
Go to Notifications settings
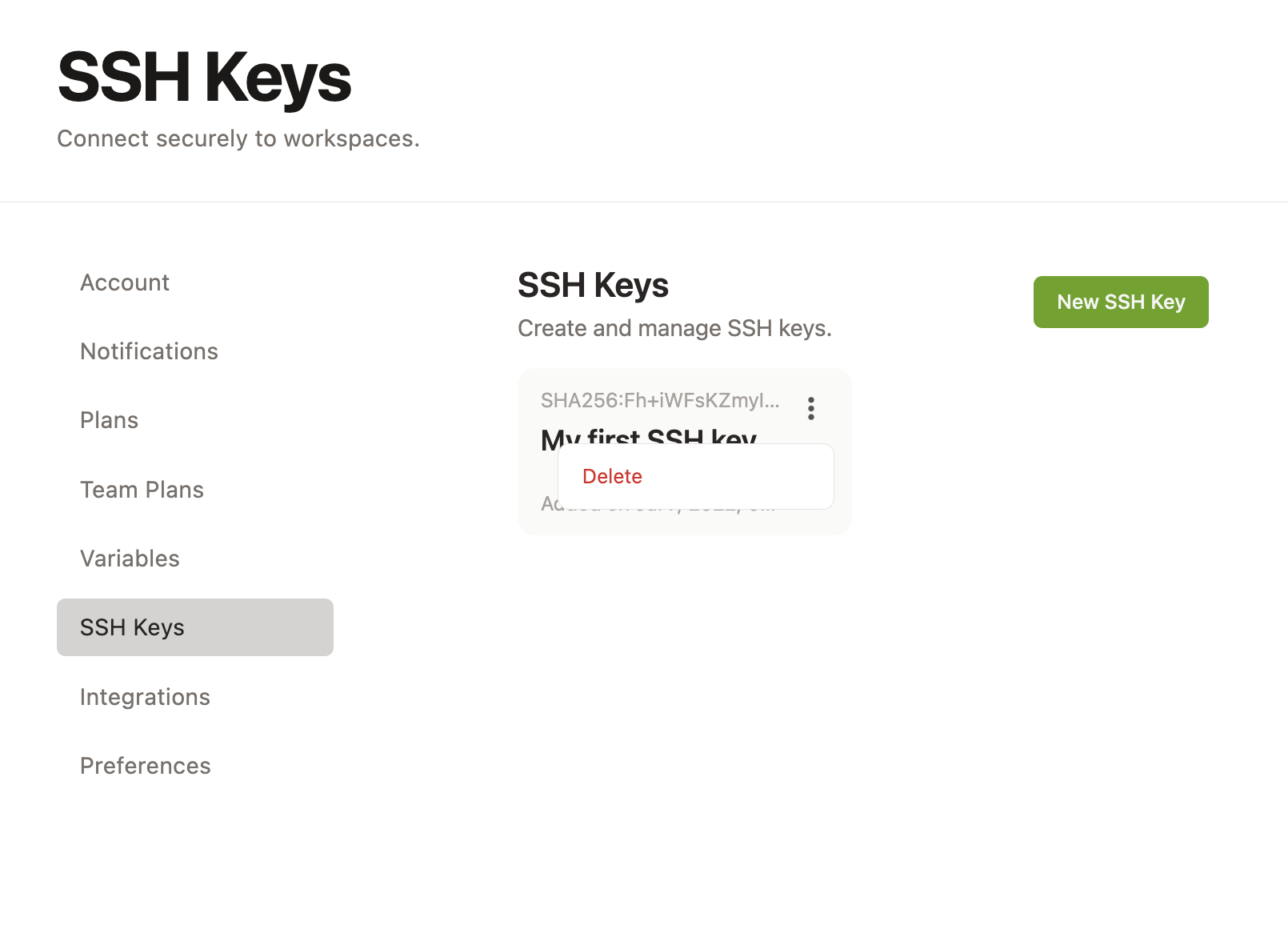pyautogui.click(x=149, y=351)
